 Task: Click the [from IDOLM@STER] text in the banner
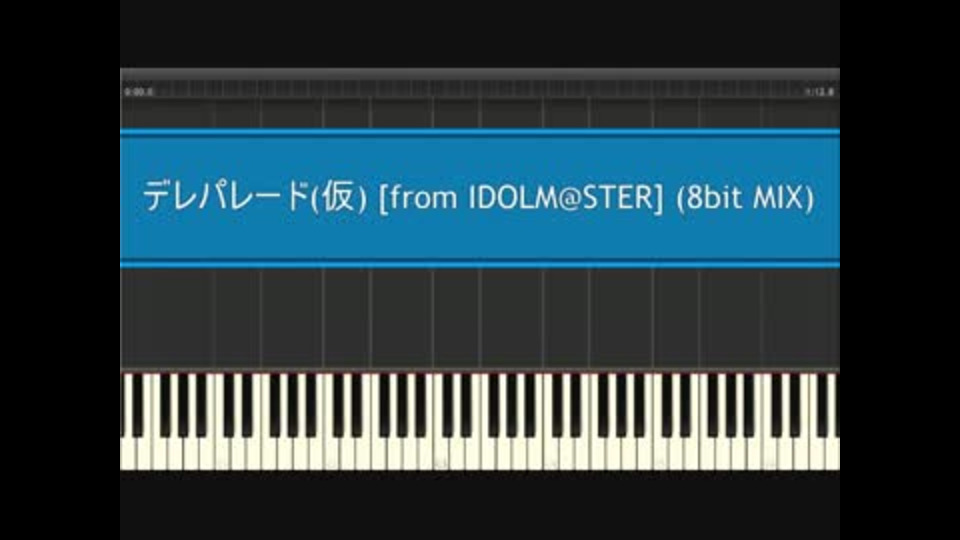[x=521, y=197]
